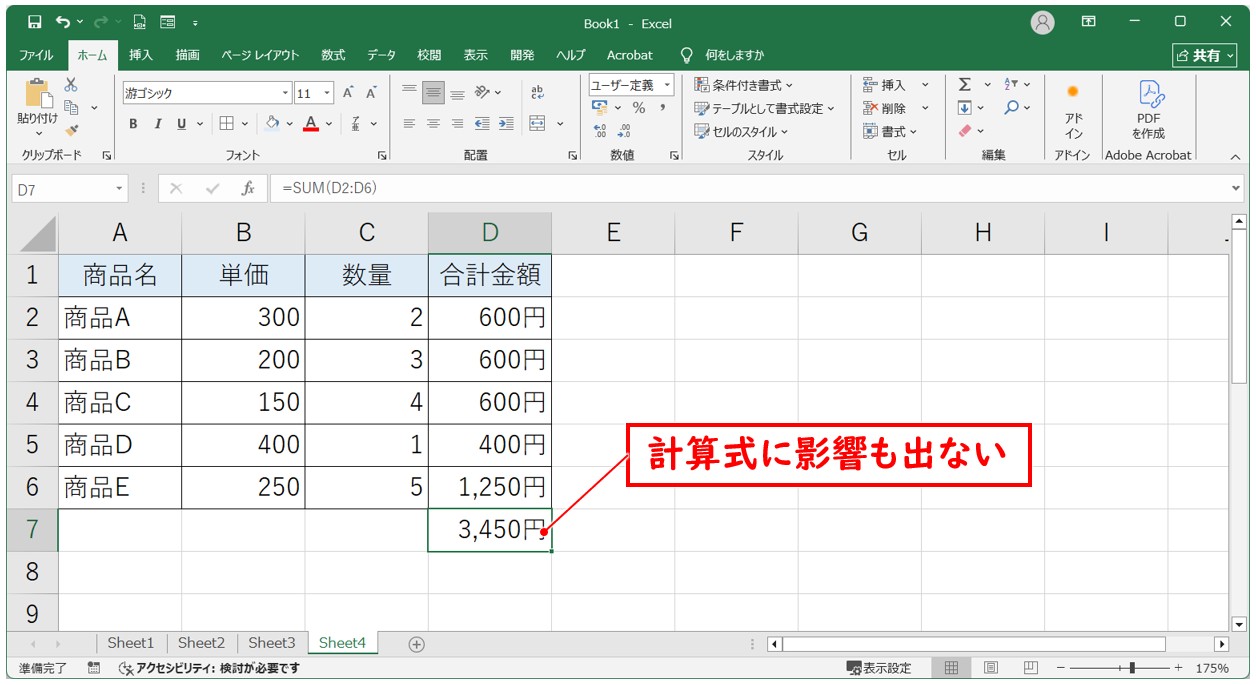Open the font name dropdown
The image size is (1256, 685).
point(288,92)
